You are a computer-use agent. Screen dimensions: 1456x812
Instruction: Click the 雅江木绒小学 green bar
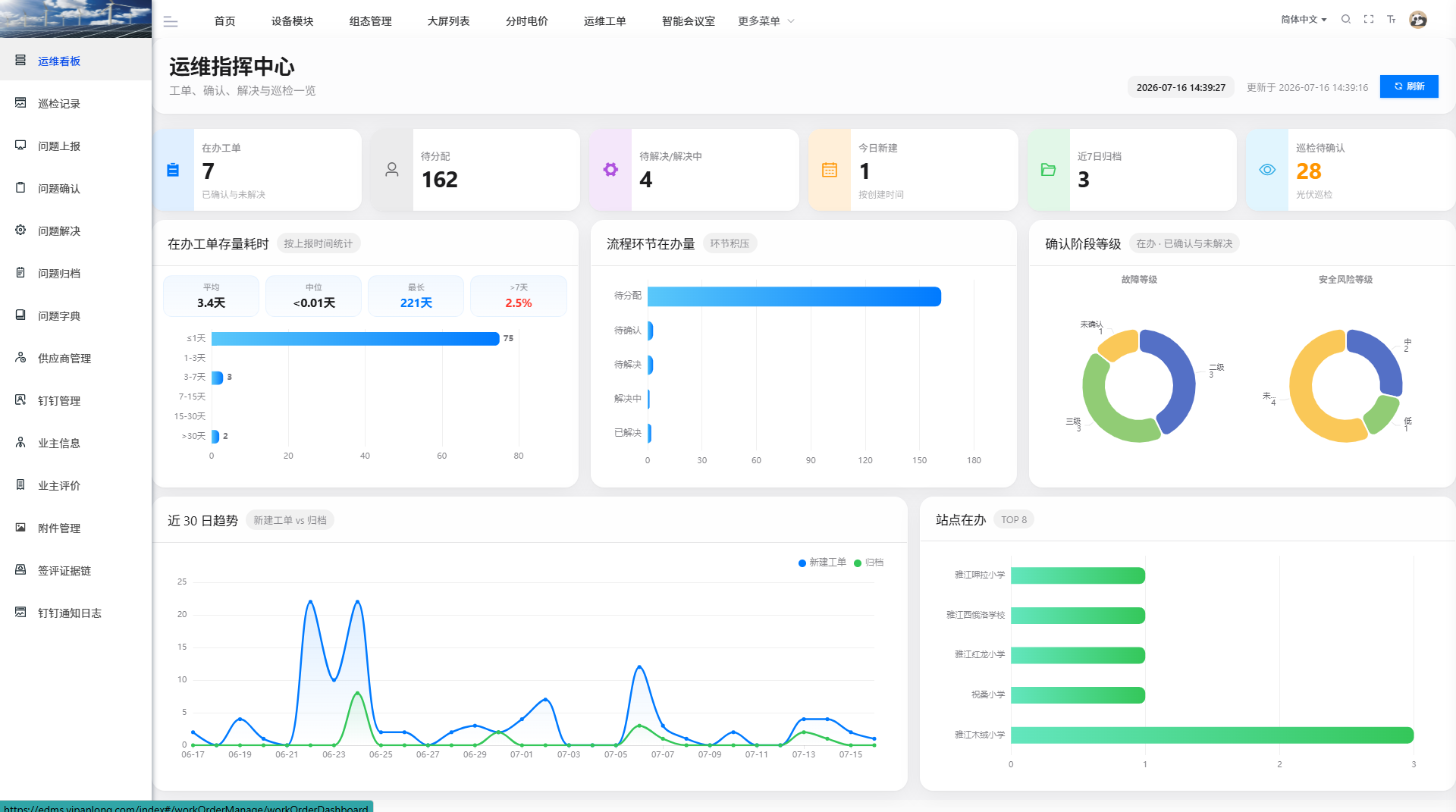point(1212,735)
